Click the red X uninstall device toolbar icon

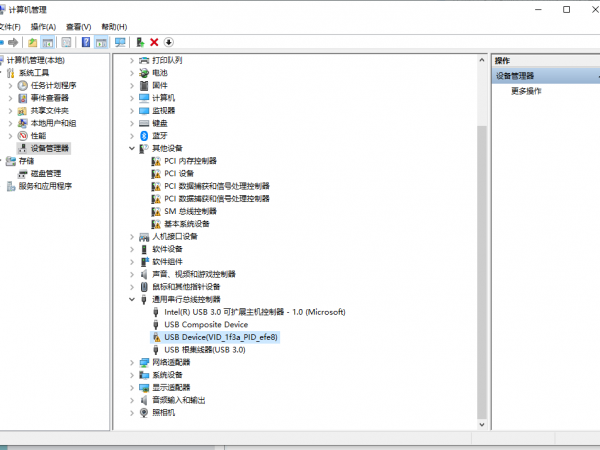coord(154,42)
